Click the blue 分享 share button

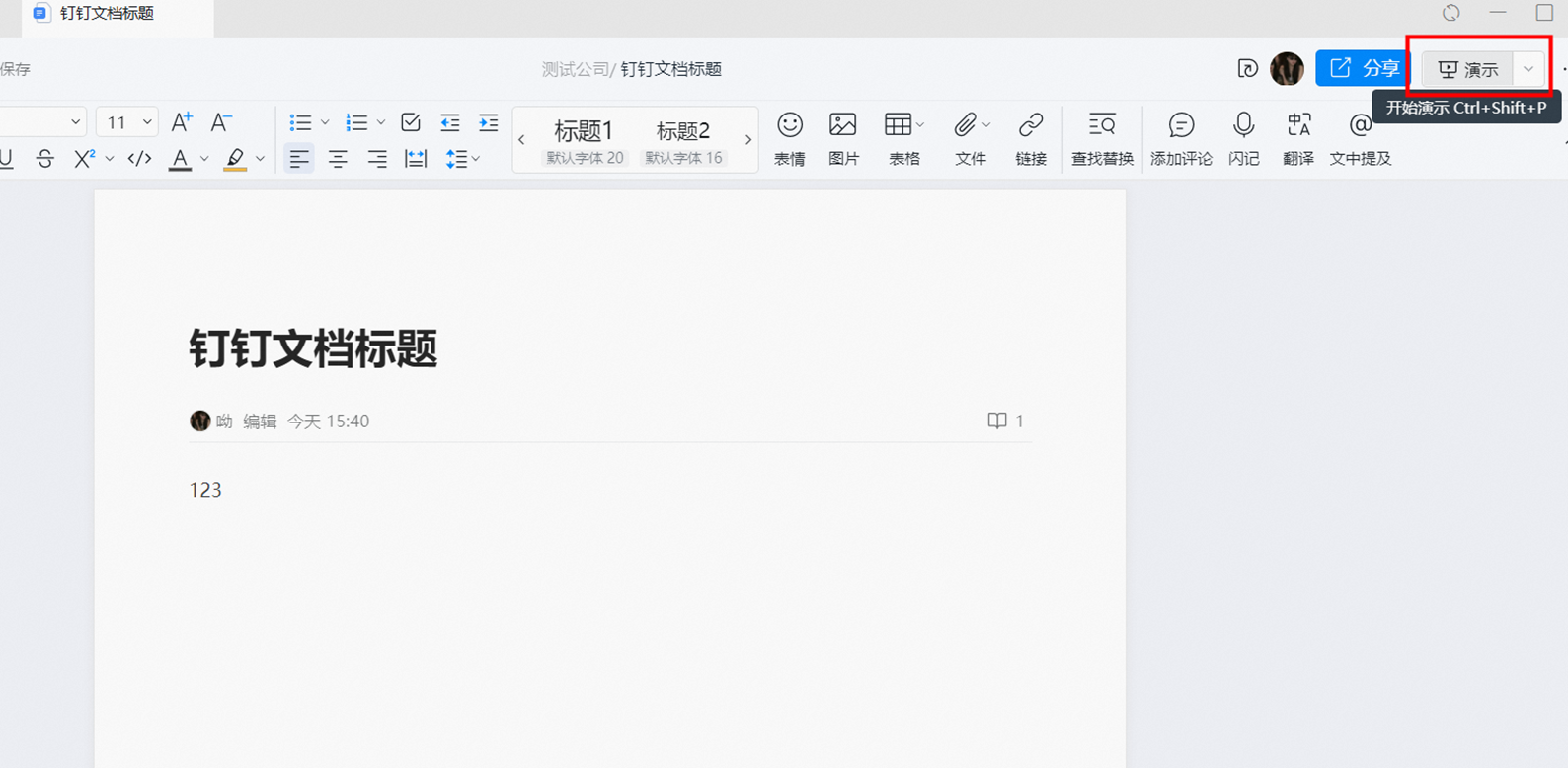pyautogui.click(x=1362, y=68)
